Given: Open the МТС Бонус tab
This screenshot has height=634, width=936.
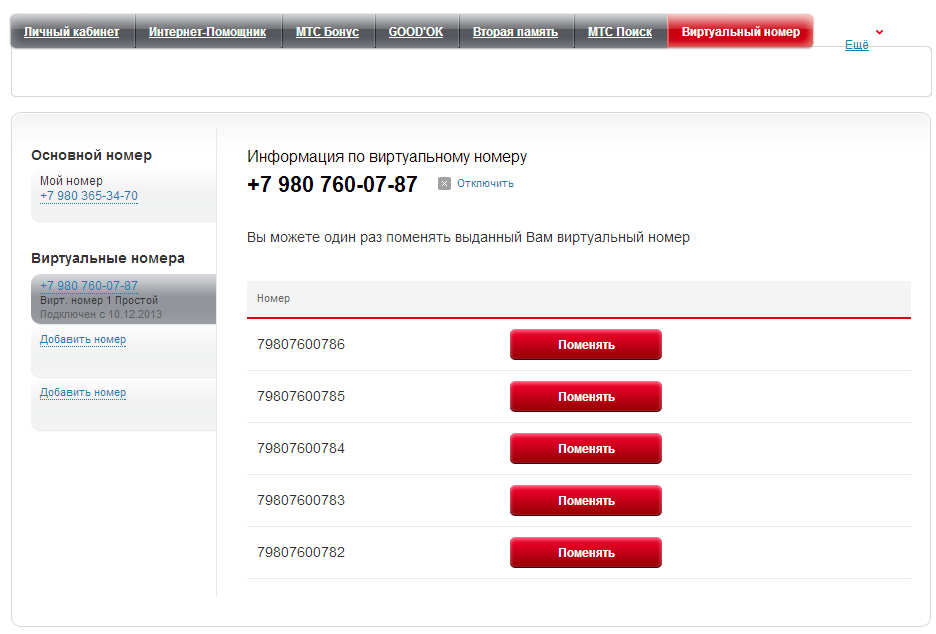Looking at the screenshot, I should click(x=327, y=32).
